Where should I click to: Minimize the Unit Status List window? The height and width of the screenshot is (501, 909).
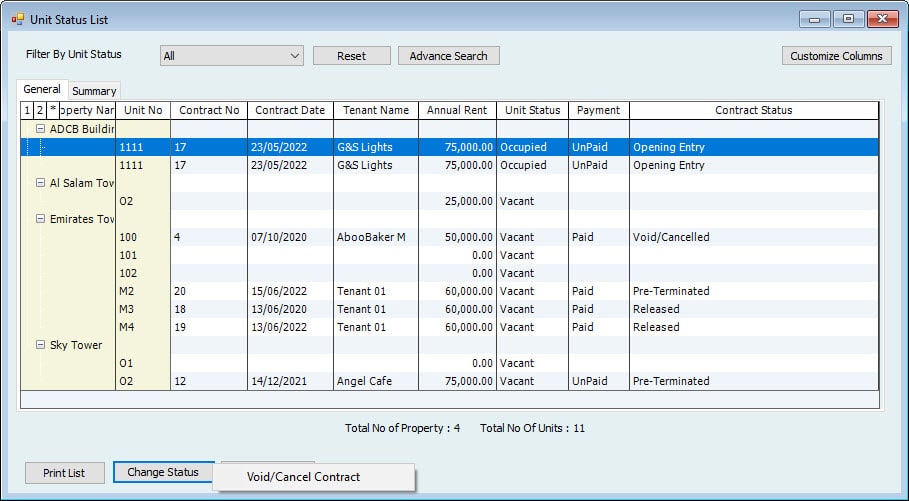click(815, 19)
